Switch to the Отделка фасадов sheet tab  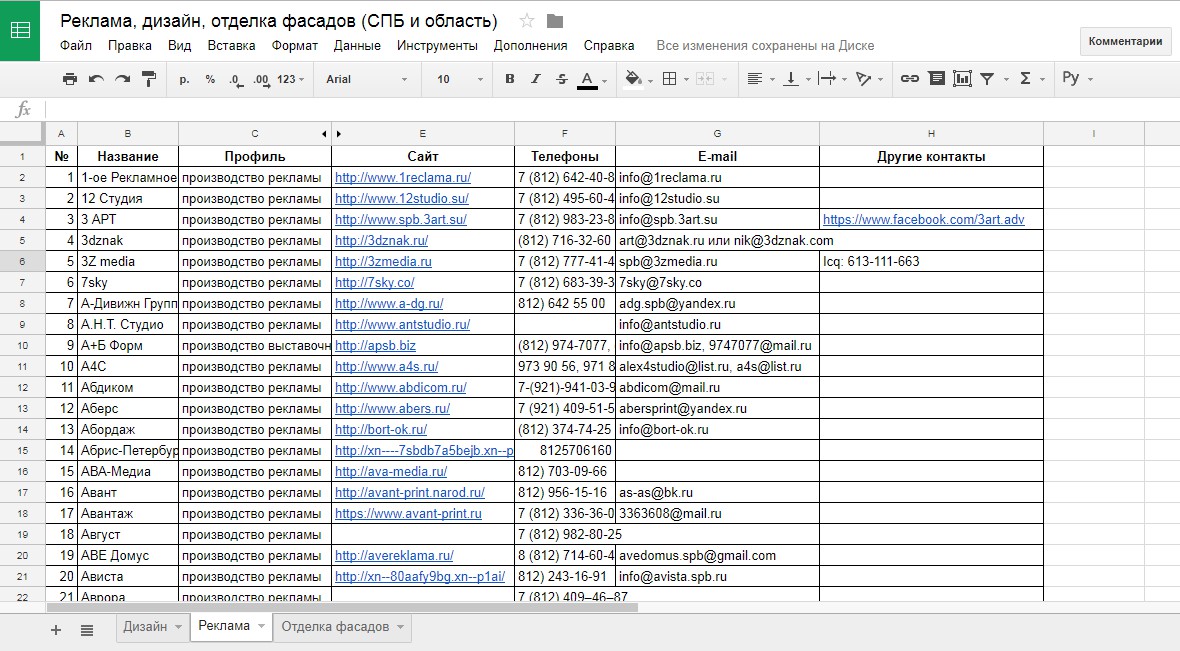[335, 626]
